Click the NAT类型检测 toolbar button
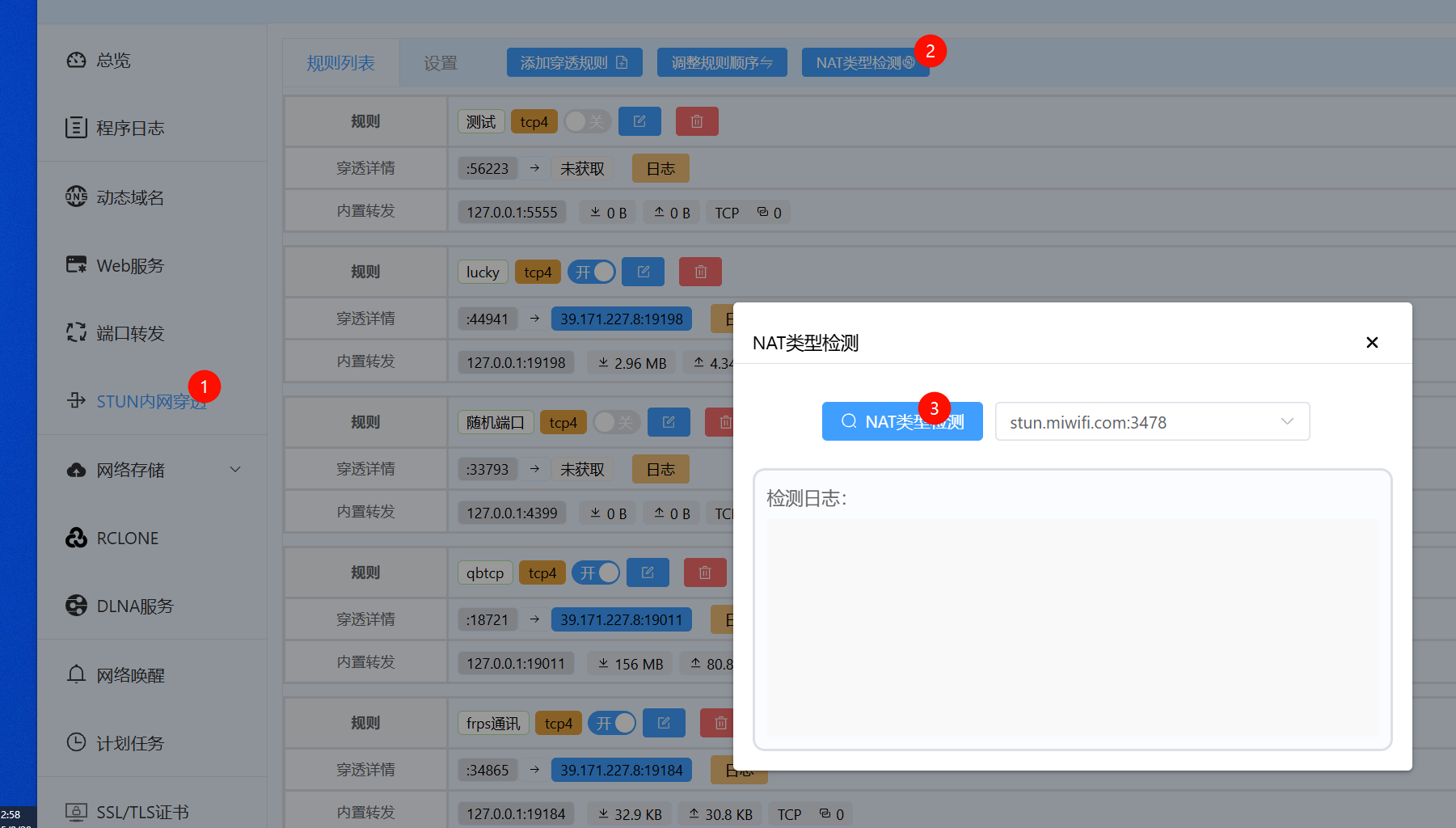This screenshot has height=828, width=1456. pos(866,62)
